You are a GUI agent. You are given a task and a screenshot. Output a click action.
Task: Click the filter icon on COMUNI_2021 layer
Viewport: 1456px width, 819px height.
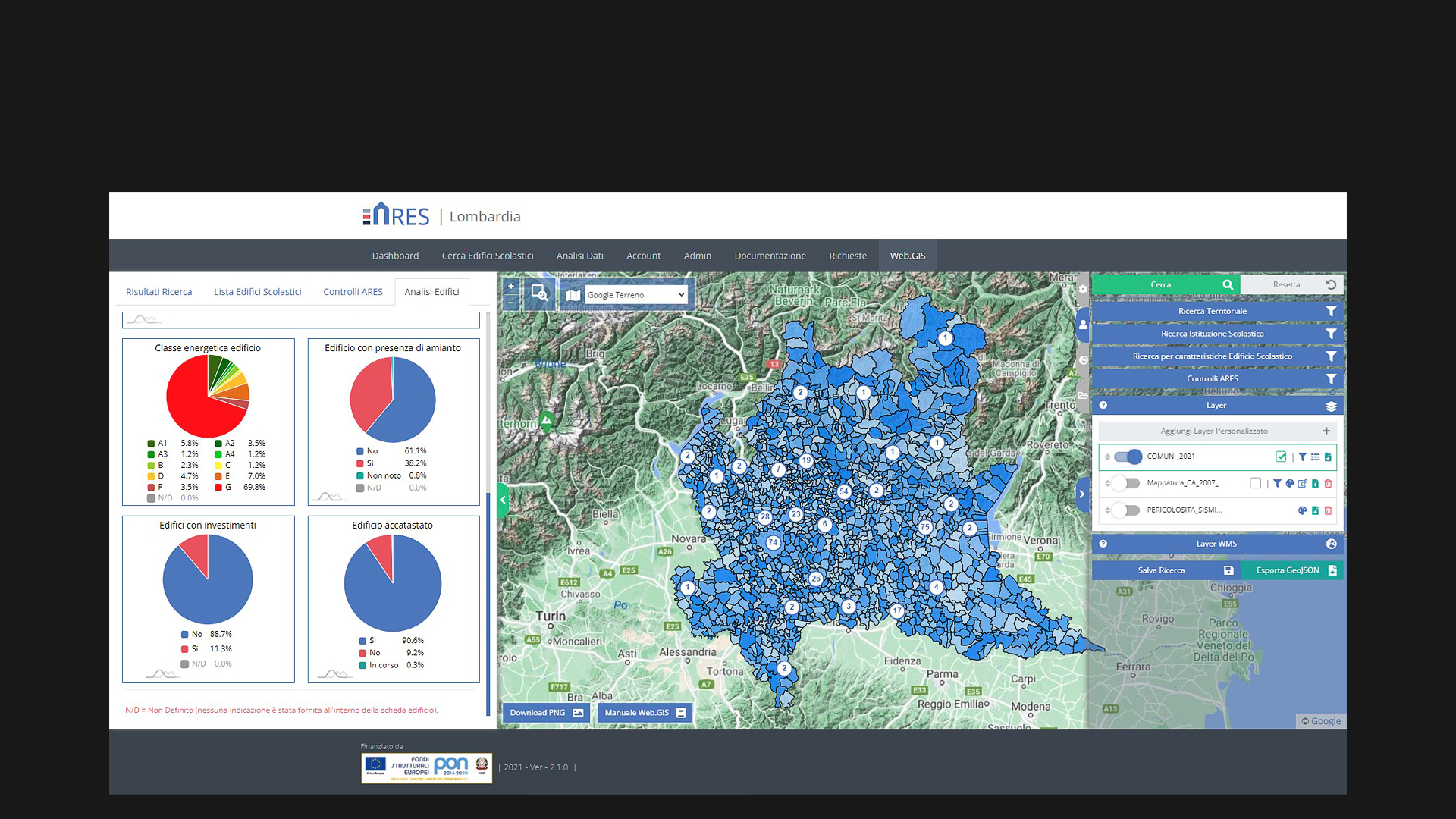click(x=1302, y=457)
